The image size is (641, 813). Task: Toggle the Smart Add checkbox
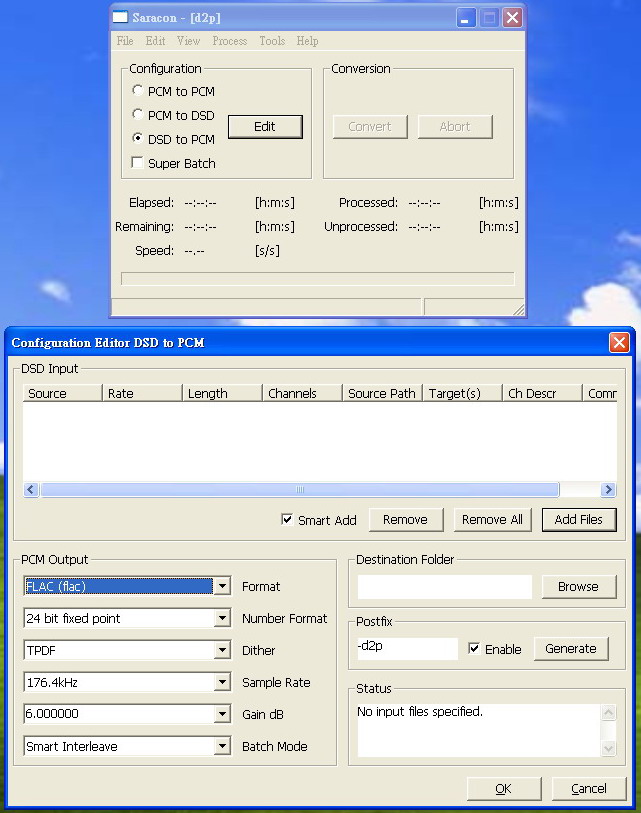tap(287, 519)
